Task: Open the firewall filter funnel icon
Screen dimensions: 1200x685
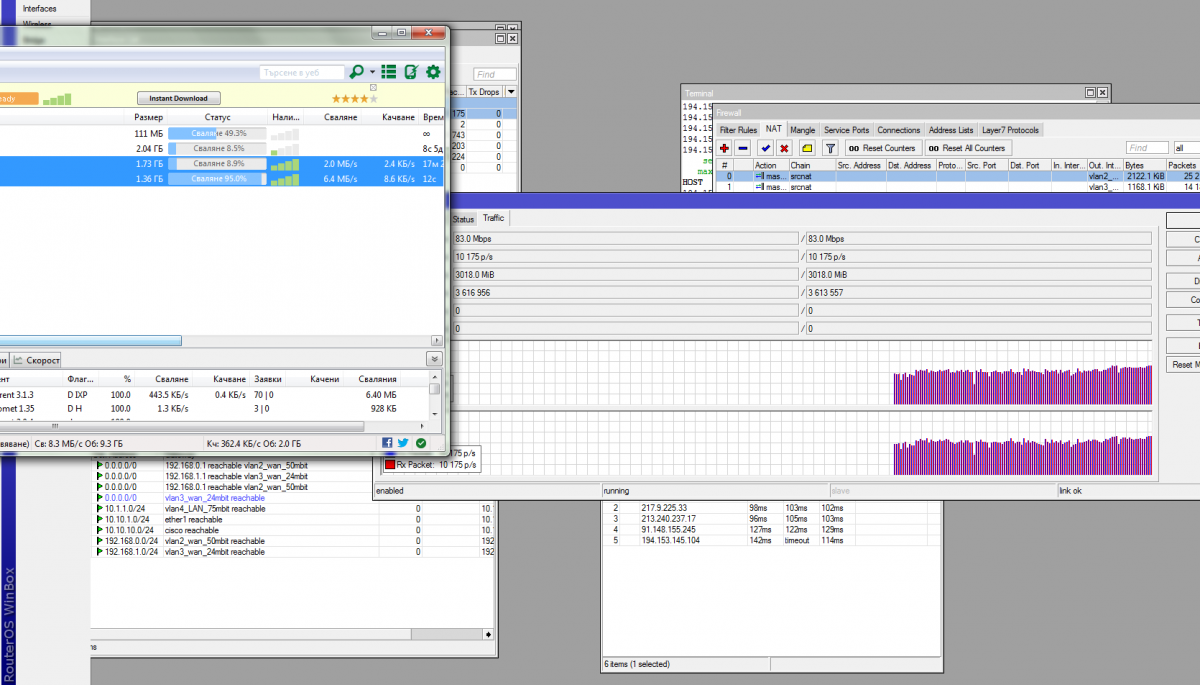Action: pyautogui.click(x=830, y=148)
